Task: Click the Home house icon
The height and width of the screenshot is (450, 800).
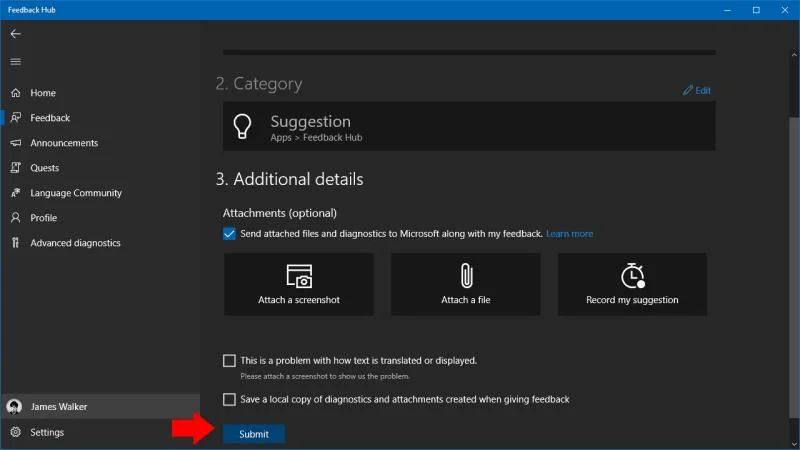Action: [16, 93]
